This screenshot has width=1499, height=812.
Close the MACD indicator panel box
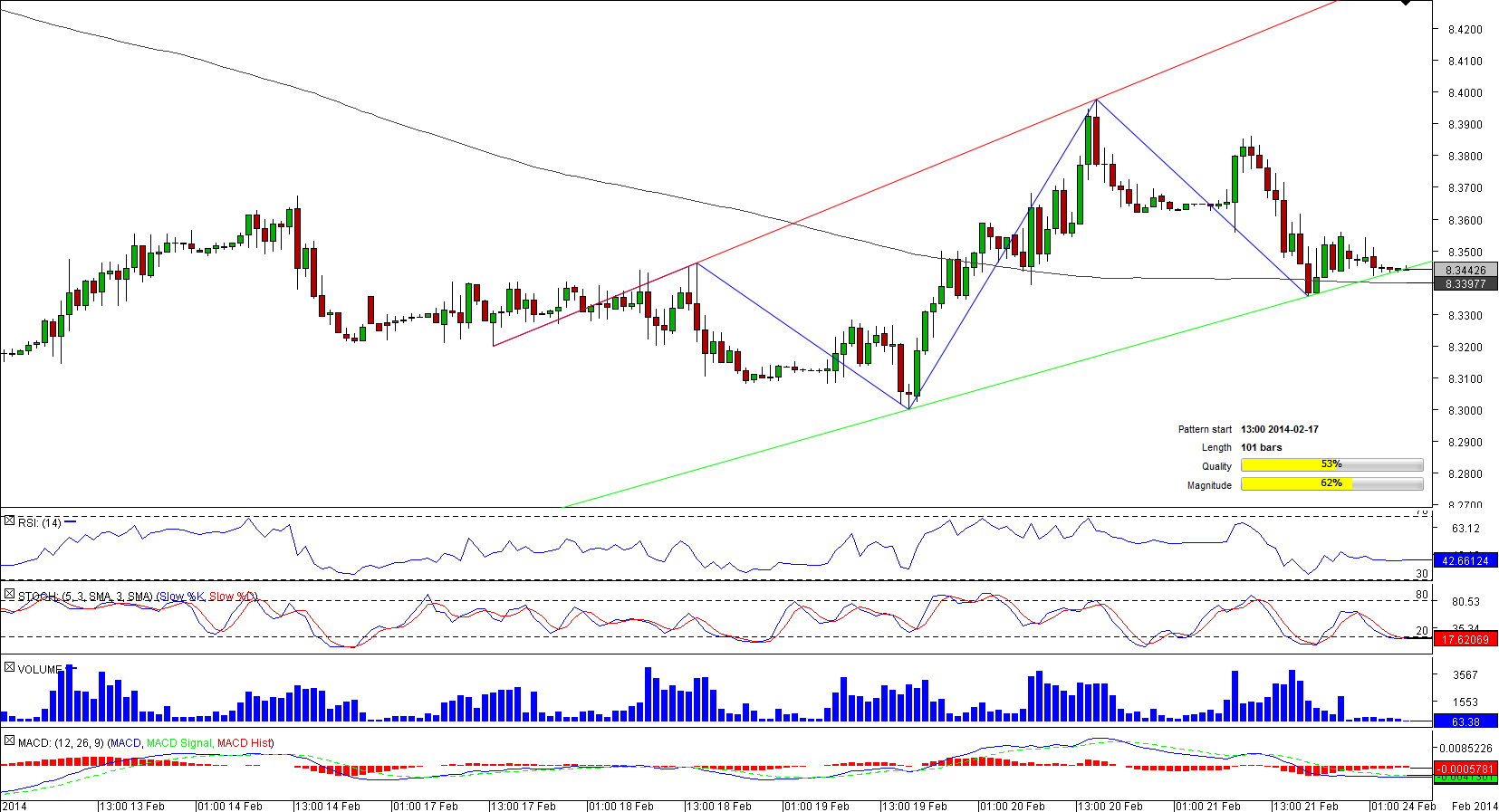pos(9,740)
